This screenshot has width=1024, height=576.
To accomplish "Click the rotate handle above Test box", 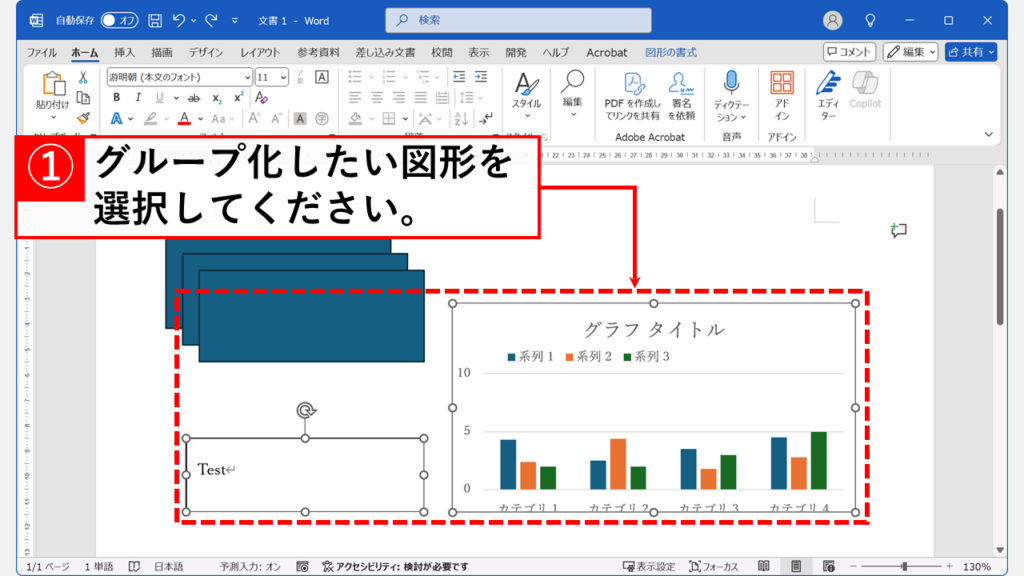I will 306,410.
